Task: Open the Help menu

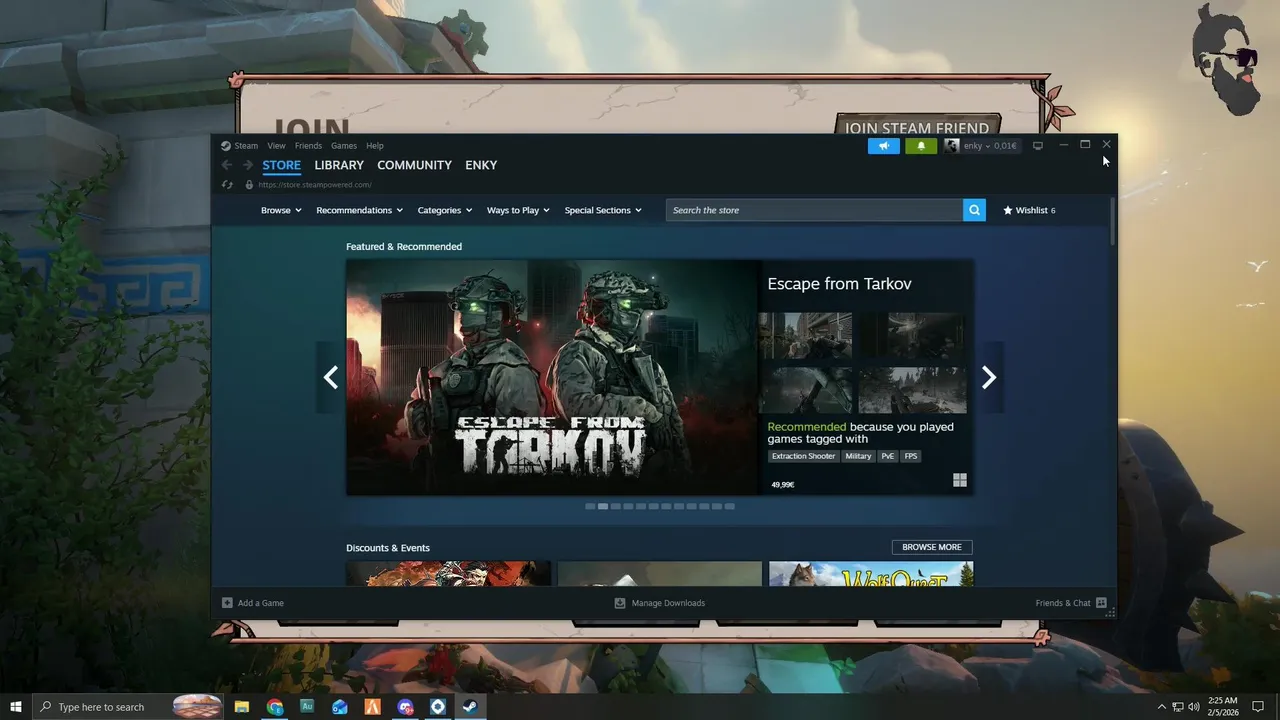Action: (375, 146)
